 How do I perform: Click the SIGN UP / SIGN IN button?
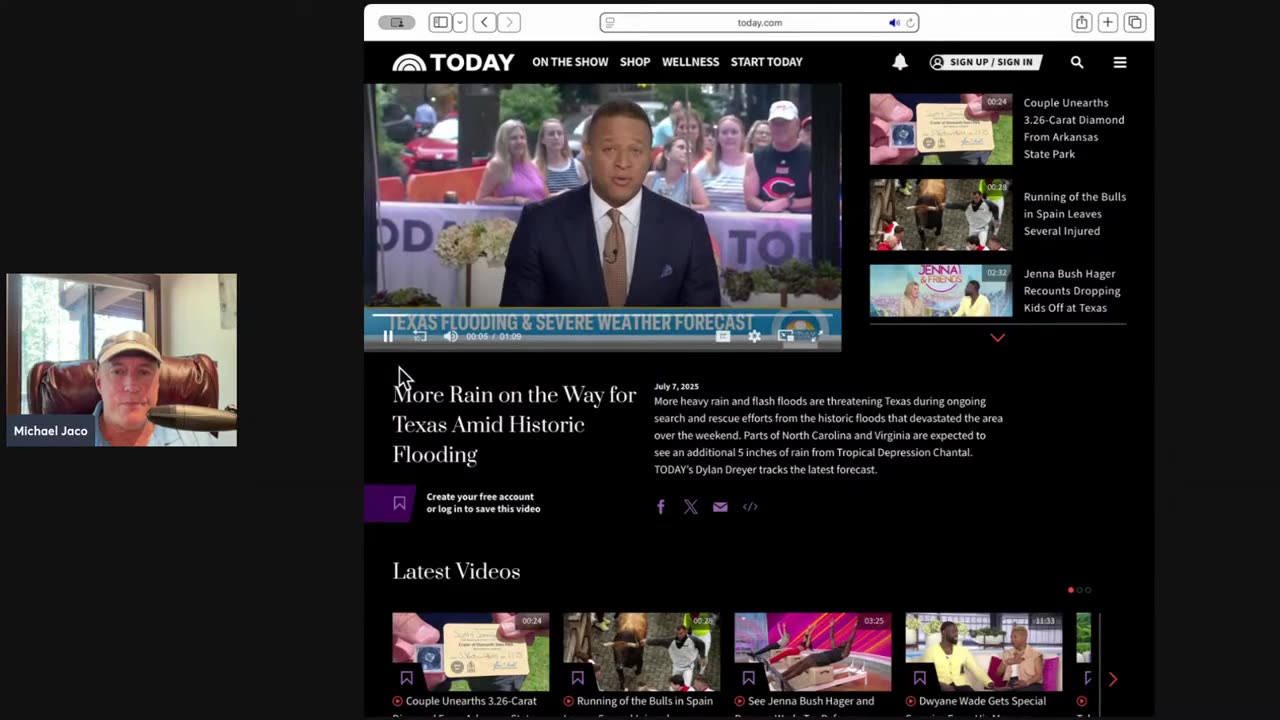point(986,62)
